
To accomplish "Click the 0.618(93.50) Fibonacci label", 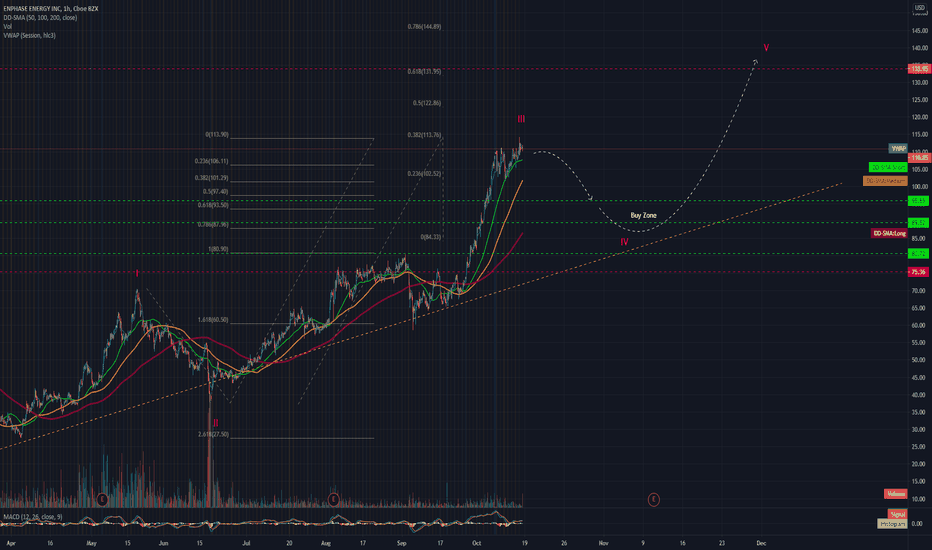I will (x=213, y=205).
